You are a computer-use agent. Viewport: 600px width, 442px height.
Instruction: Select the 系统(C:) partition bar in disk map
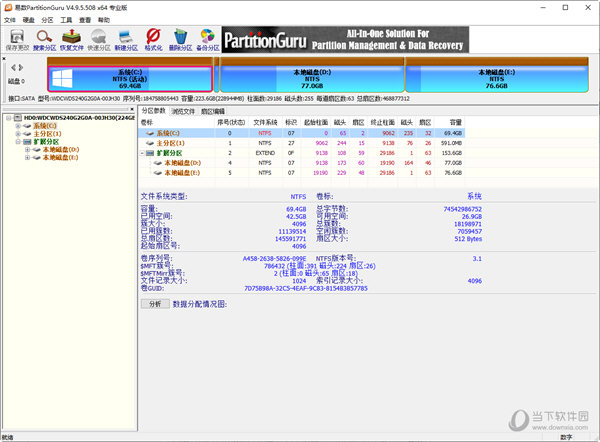[130, 79]
